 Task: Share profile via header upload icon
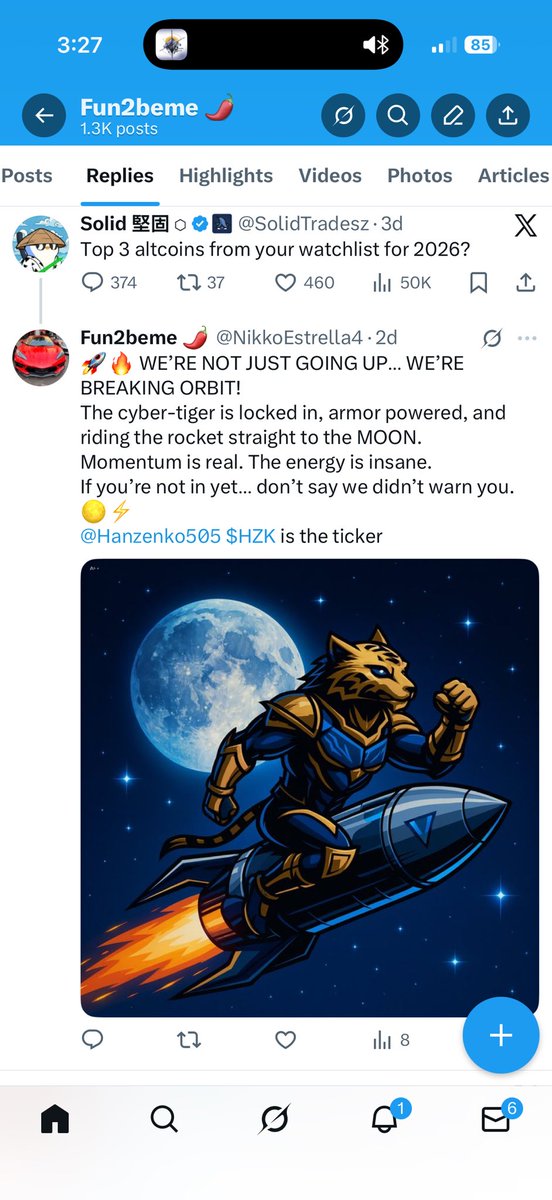pyautogui.click(x=508, y=116)
